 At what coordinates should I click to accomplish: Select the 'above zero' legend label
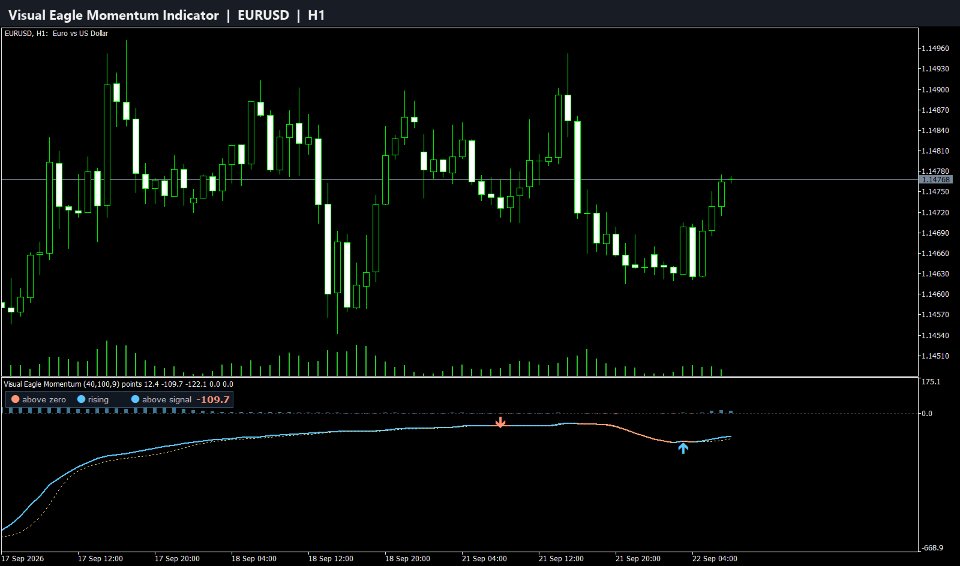pos(44,399)
